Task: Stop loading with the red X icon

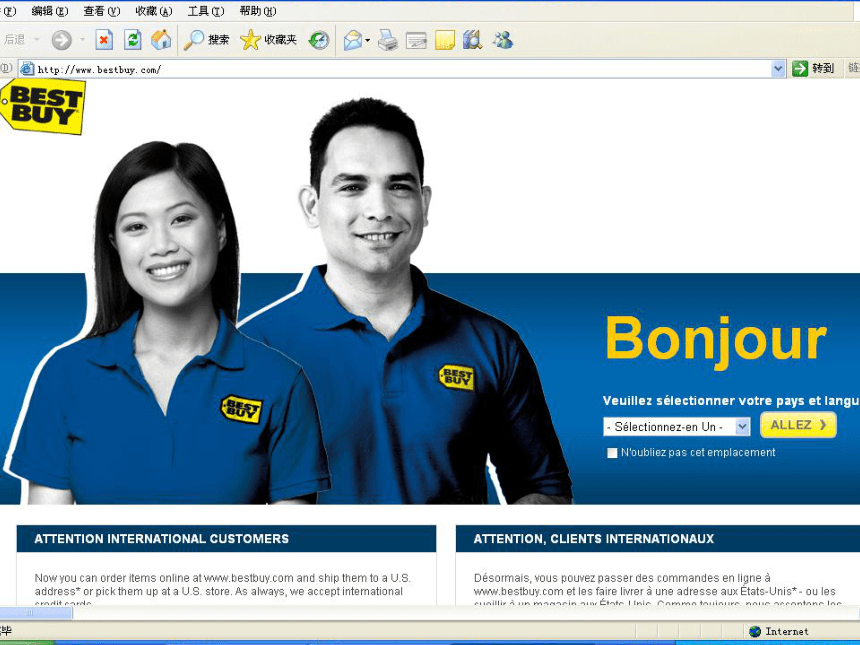Action: 104,39
